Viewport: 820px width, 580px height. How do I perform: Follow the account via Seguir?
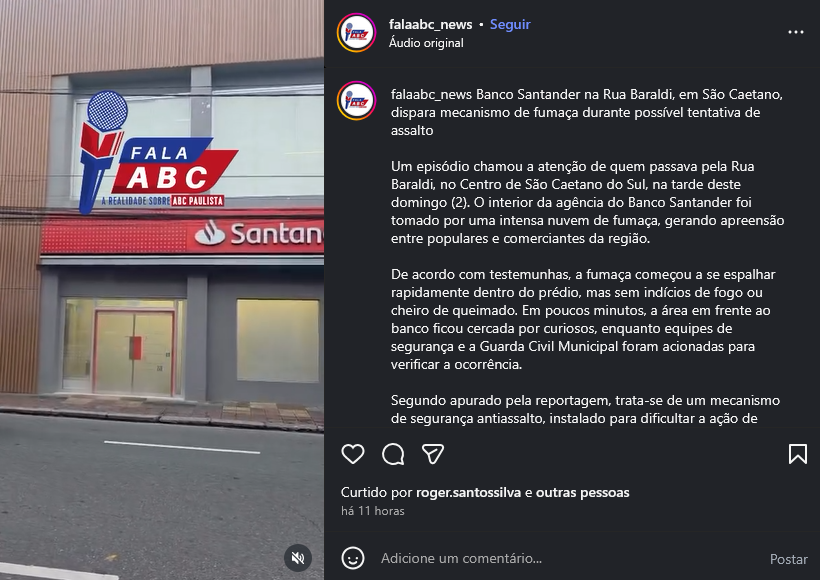click(x=510, y=25)
